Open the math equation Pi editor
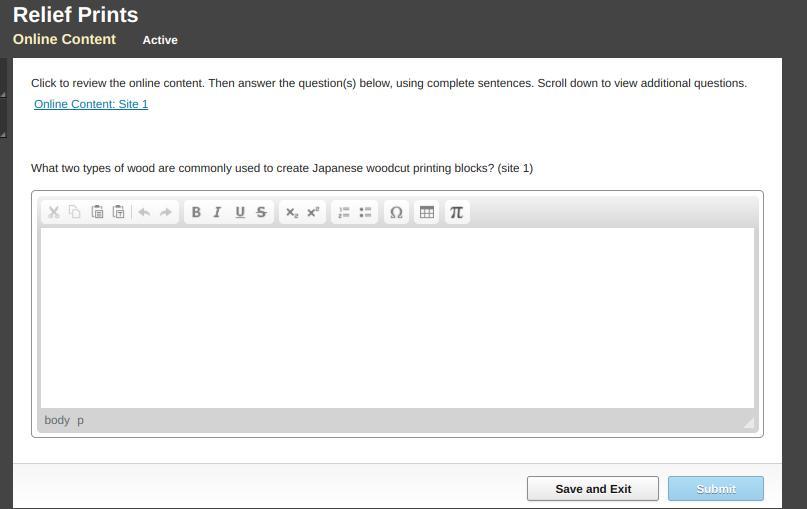The image size is (807, 509). pos(457,212)
